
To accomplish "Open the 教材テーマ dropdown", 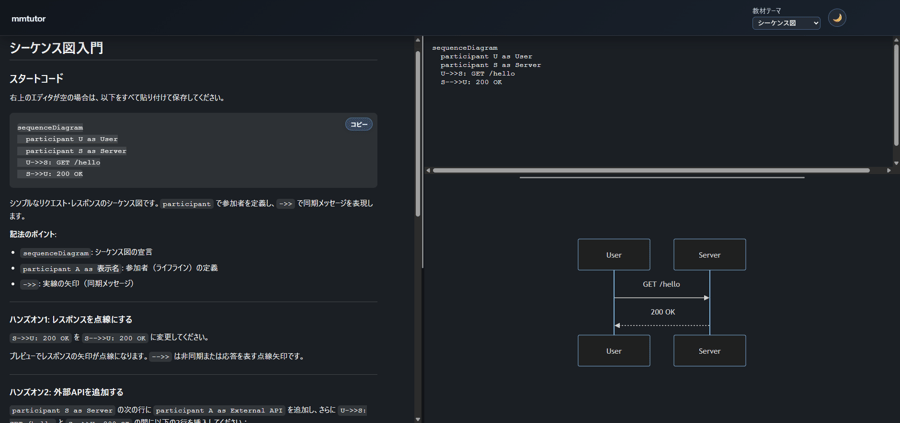I will (786, 23).
